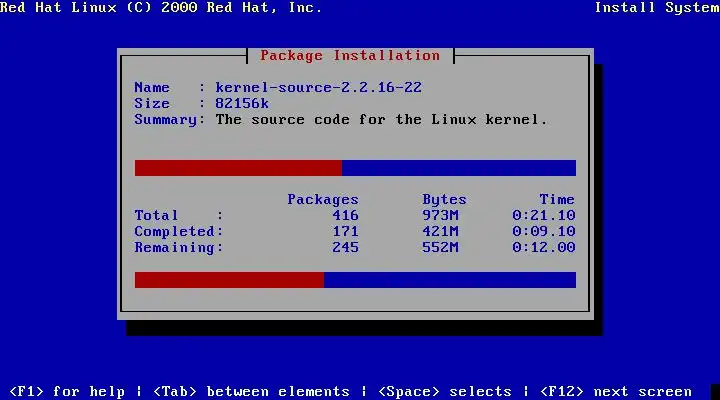Click the size value '82156k'

click(x=242, y=103)
